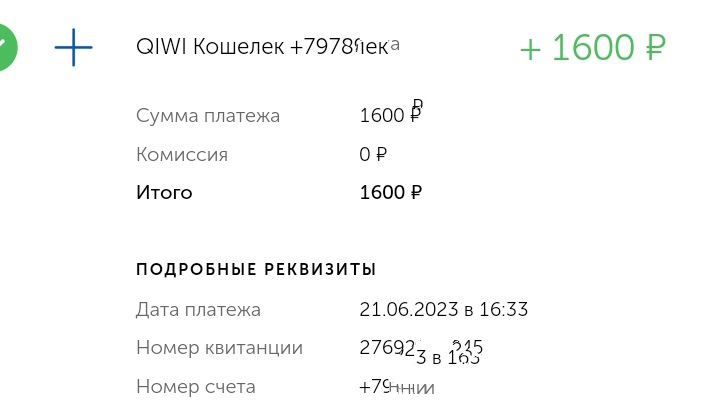Click the ruble sign beside the commission zero

tap(380, 155)
